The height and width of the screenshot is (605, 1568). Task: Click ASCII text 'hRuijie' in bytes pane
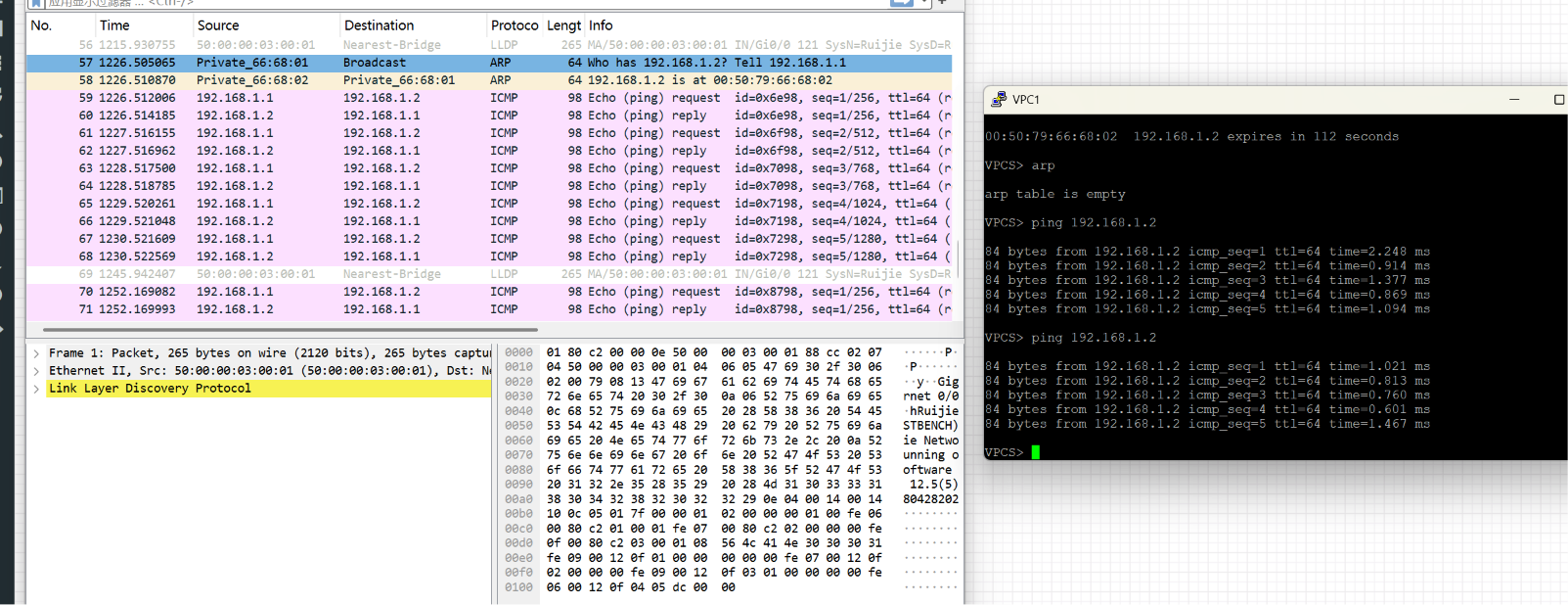click(x=932, y=411)
